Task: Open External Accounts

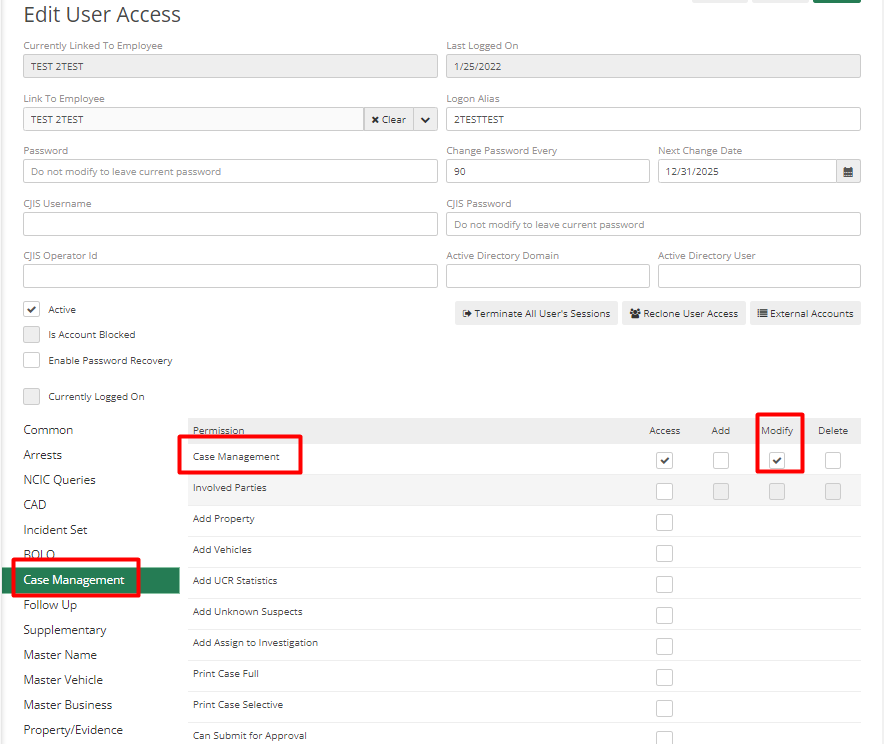Action: (x=805, y=313)
